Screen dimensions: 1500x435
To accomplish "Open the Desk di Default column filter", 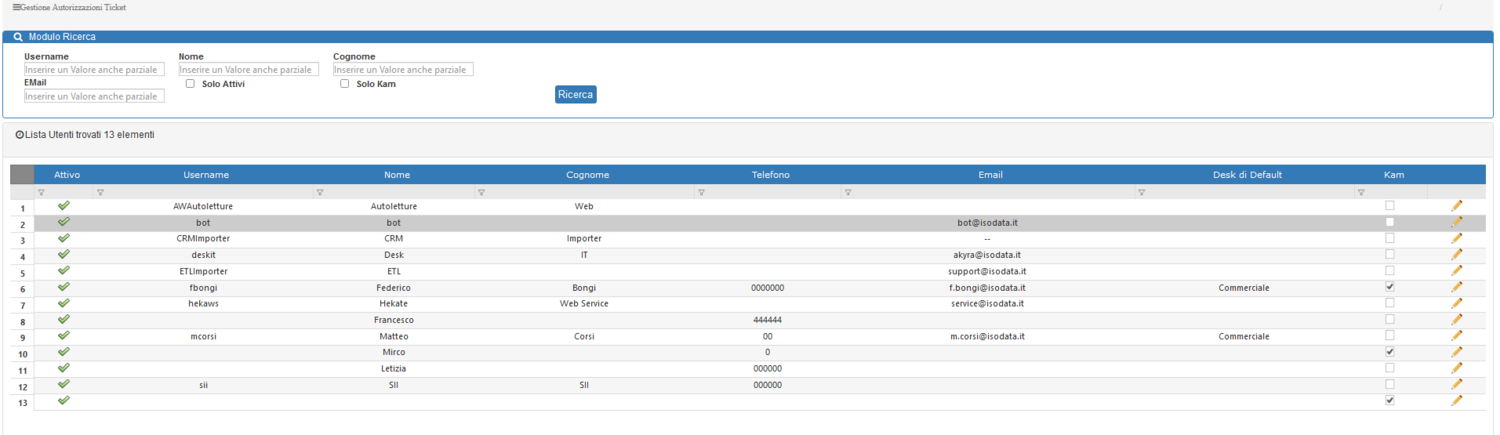I will pyautogui.click(x=1141, y=192).
